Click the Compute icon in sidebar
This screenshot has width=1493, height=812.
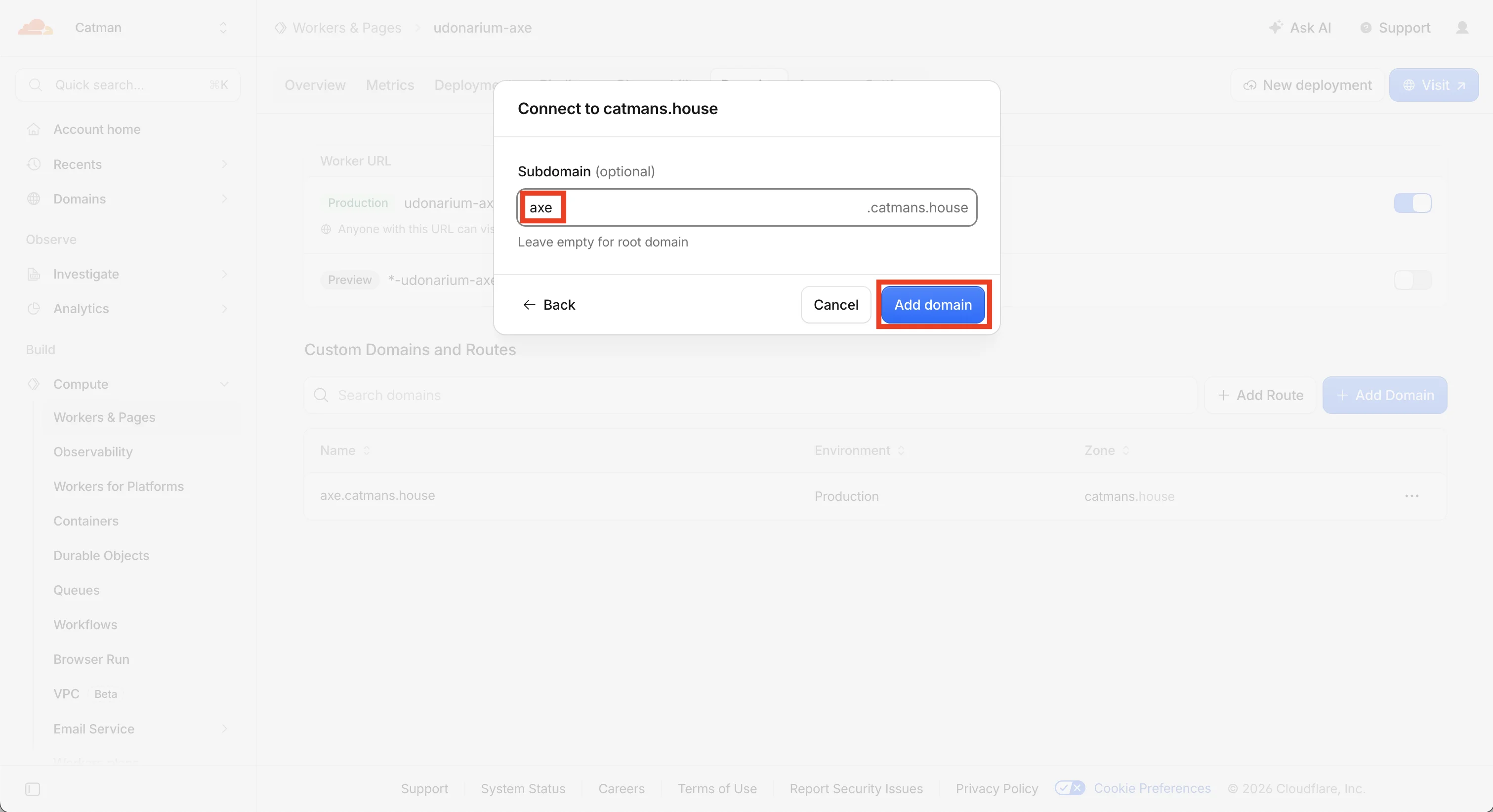tap(34, 384)
